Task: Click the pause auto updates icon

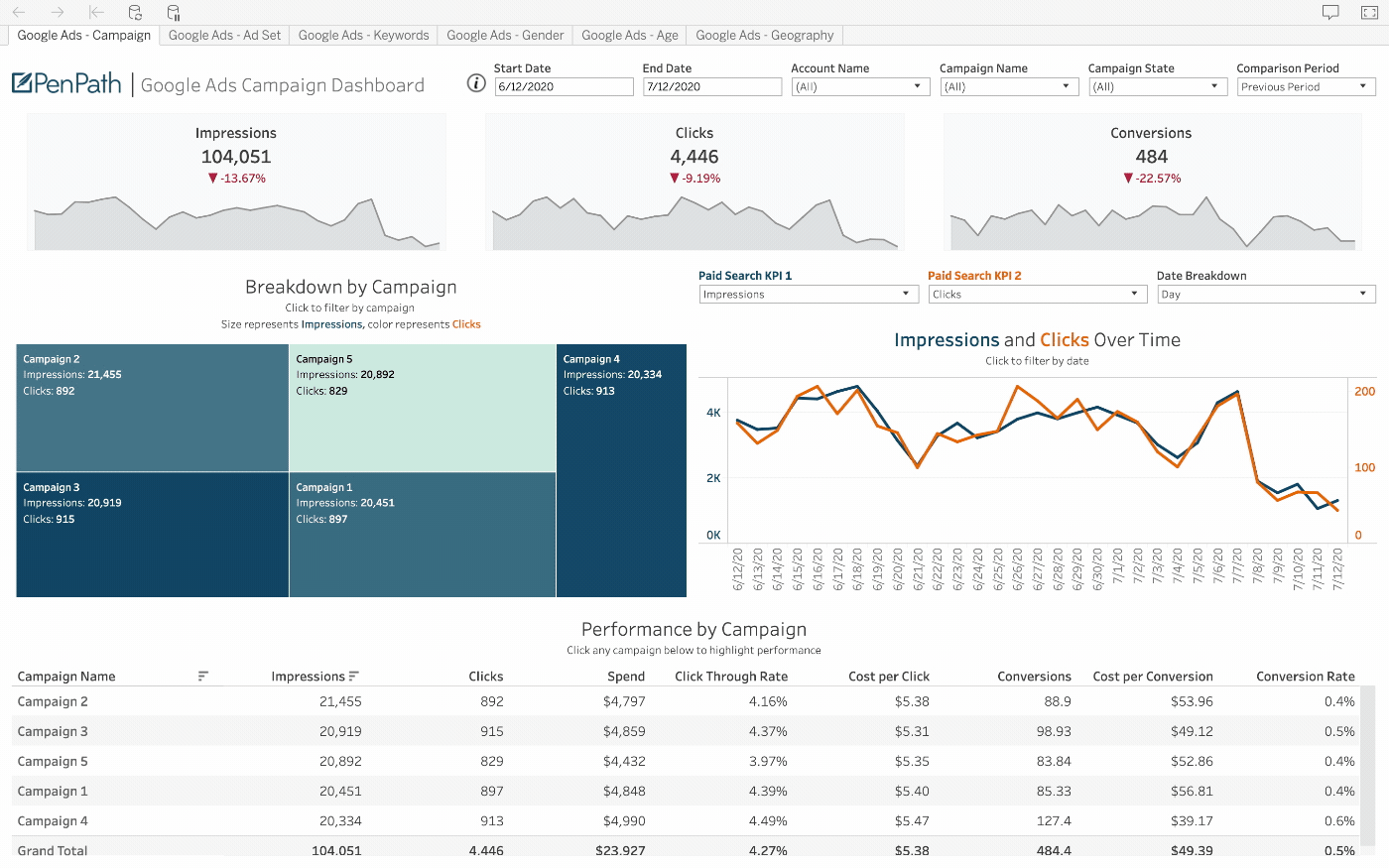Action: [x=174, y=13]
